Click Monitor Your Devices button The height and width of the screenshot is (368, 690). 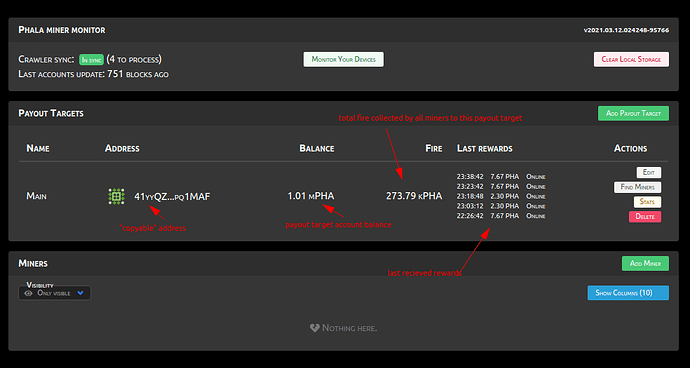click(344, 59)
